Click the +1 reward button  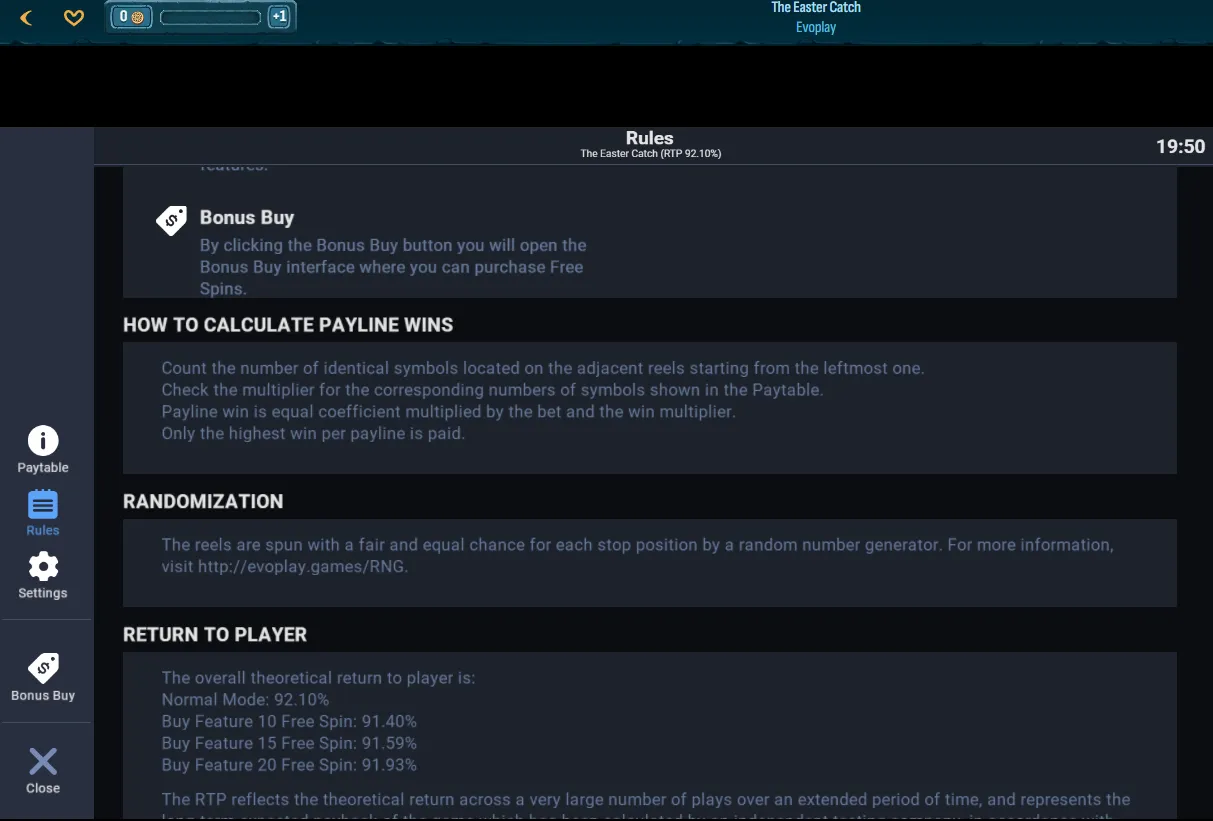279,17
